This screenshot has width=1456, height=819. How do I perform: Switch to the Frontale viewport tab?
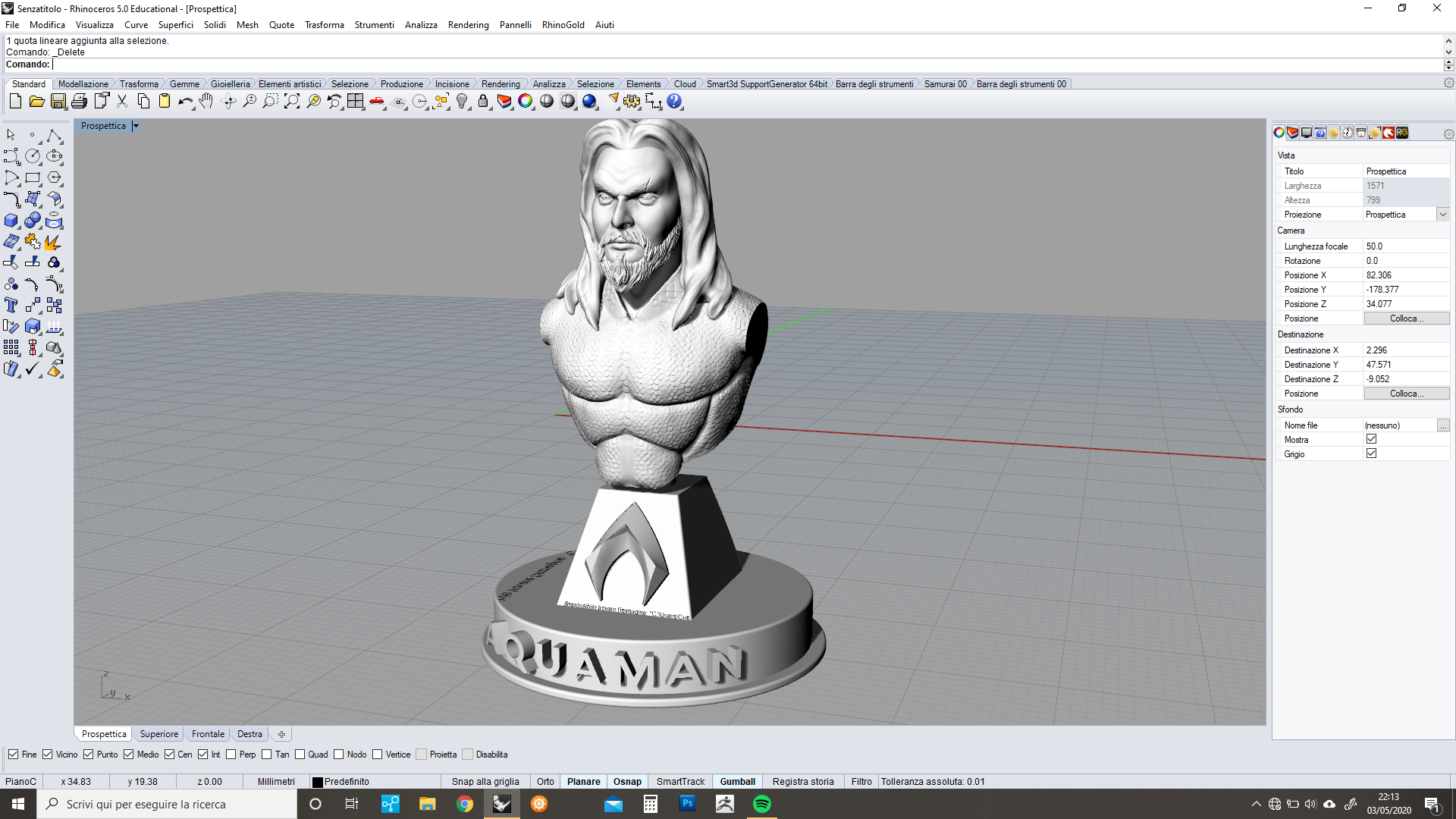click(208, 734)
